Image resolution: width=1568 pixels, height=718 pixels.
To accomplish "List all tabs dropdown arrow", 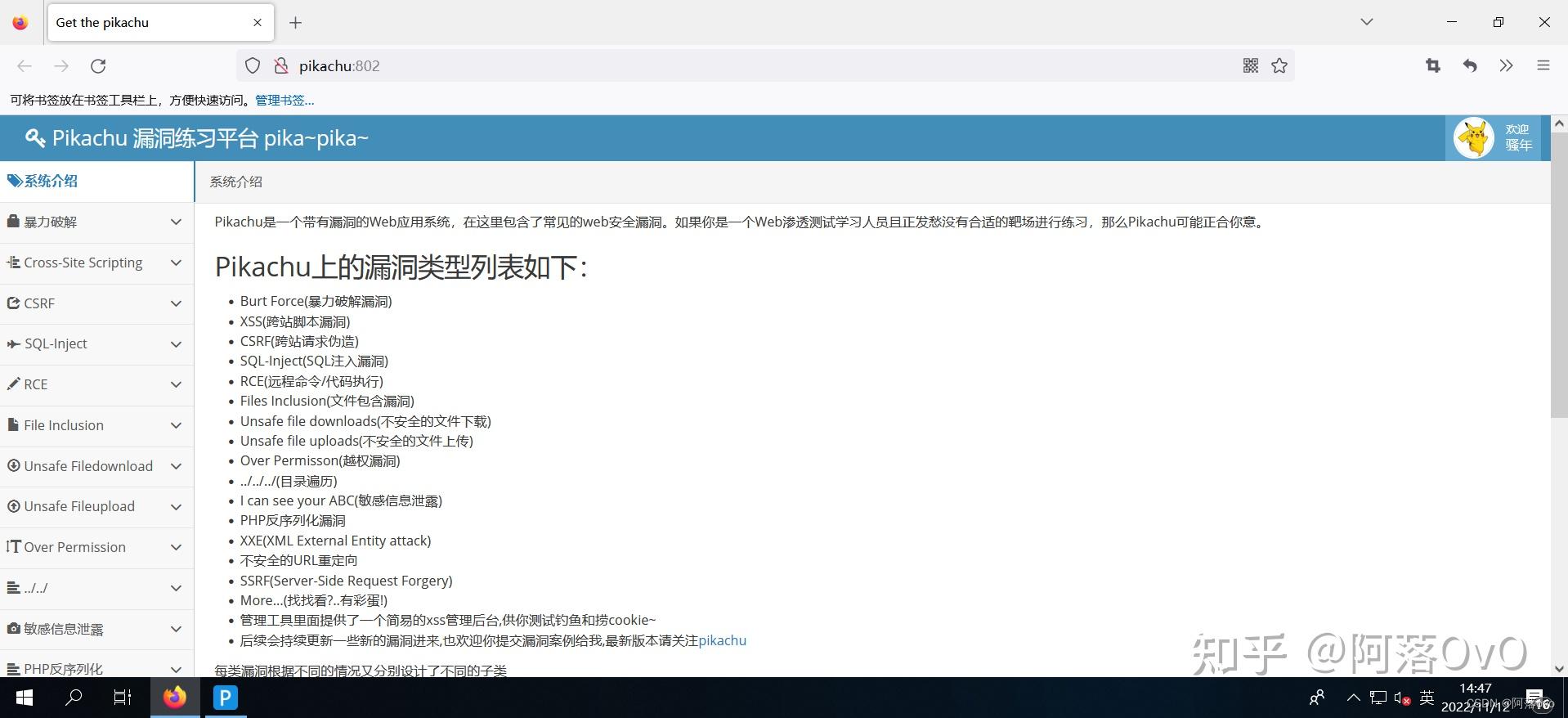I will point(1367,22).
